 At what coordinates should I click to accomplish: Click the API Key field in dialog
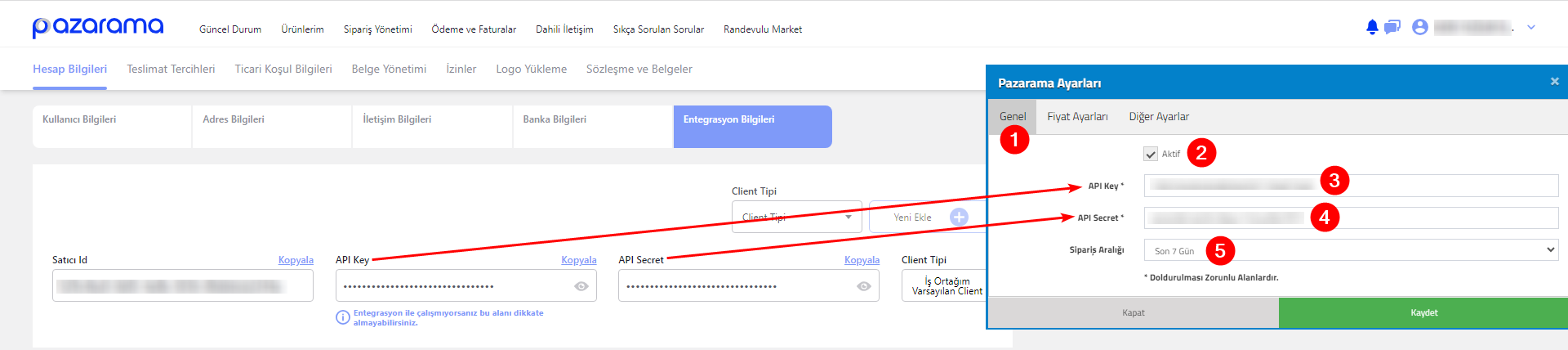click(x=1351, y=186)
